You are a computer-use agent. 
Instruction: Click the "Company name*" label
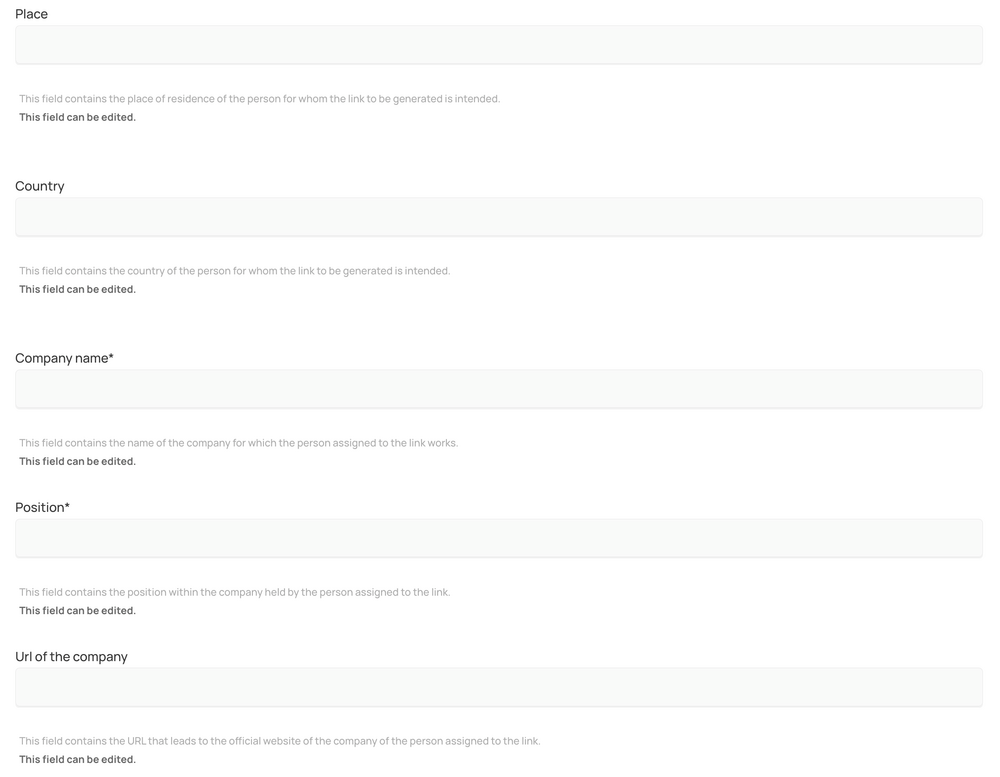pos(64,358)
